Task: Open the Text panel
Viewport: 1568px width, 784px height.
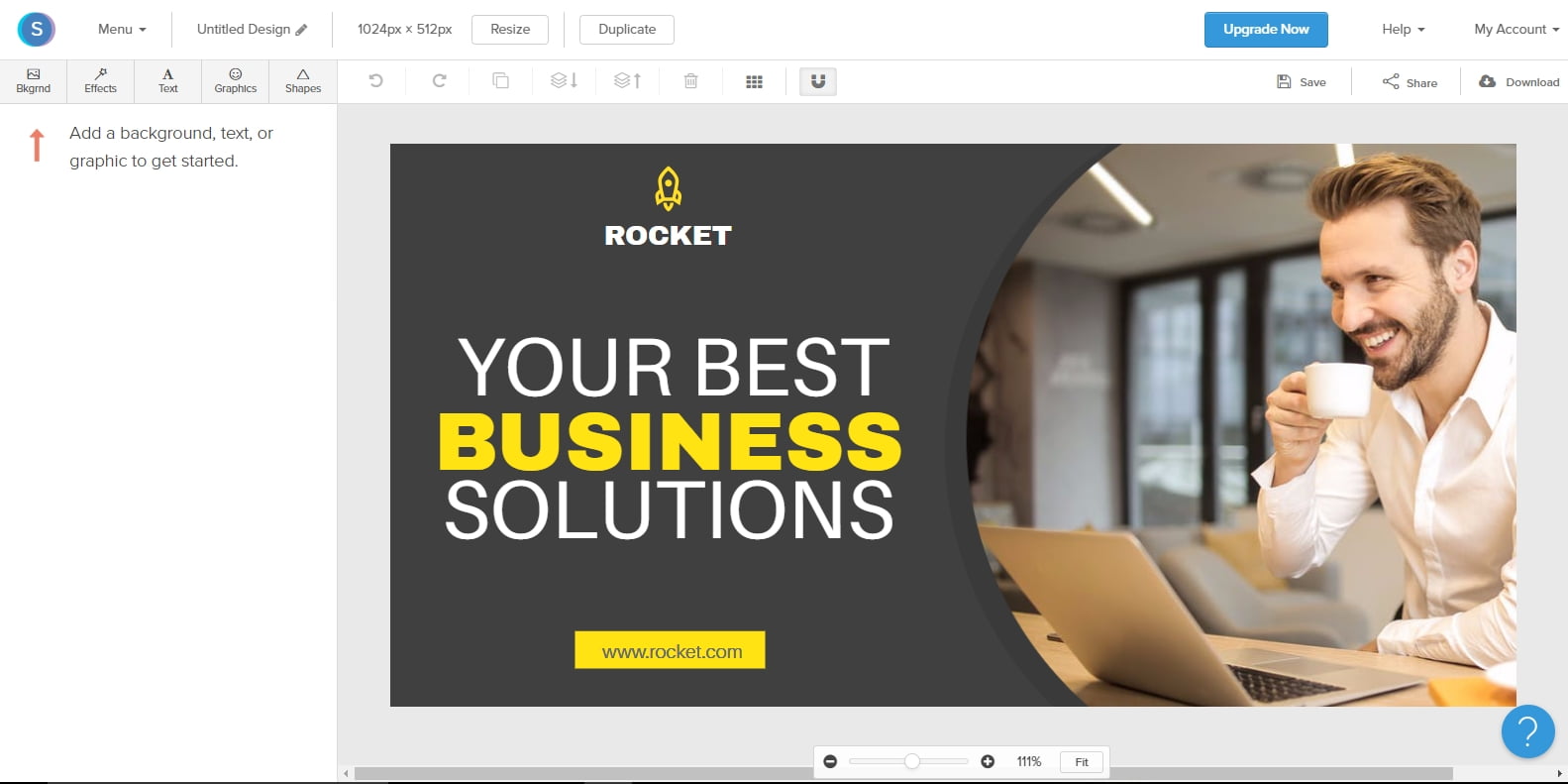Action: 168,81
